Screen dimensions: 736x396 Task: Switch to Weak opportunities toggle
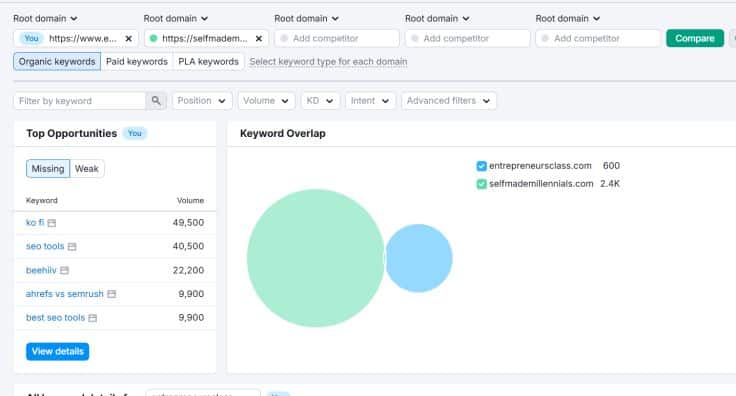click(x=87, y=169)
